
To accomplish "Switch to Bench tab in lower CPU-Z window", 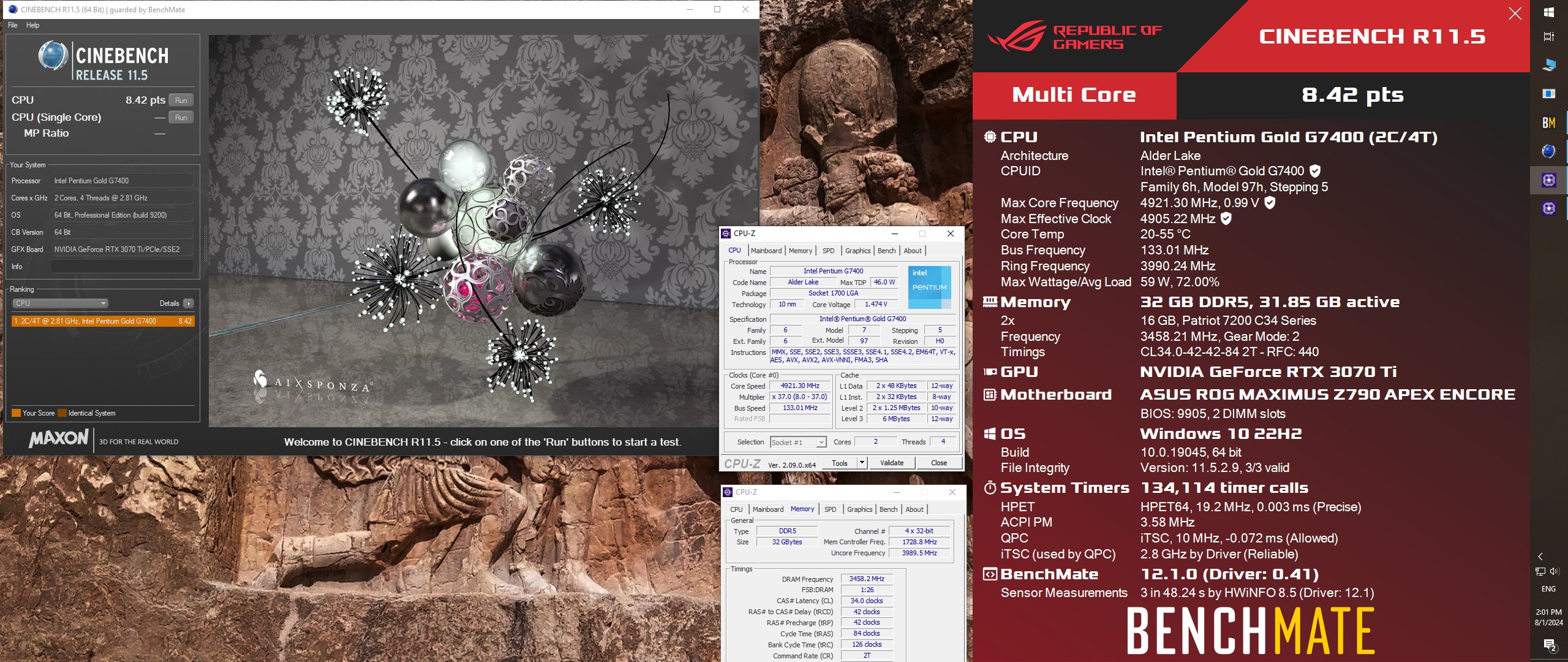I will click(x=888, y=509).
